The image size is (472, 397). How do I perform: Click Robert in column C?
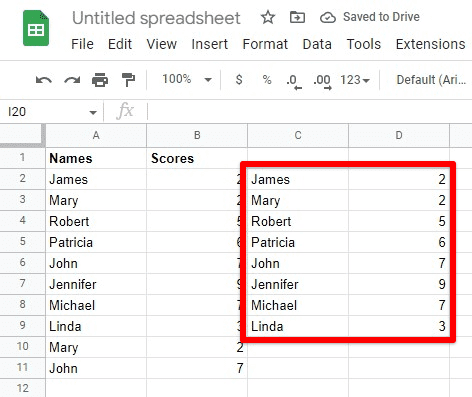(x=298, y=221)
